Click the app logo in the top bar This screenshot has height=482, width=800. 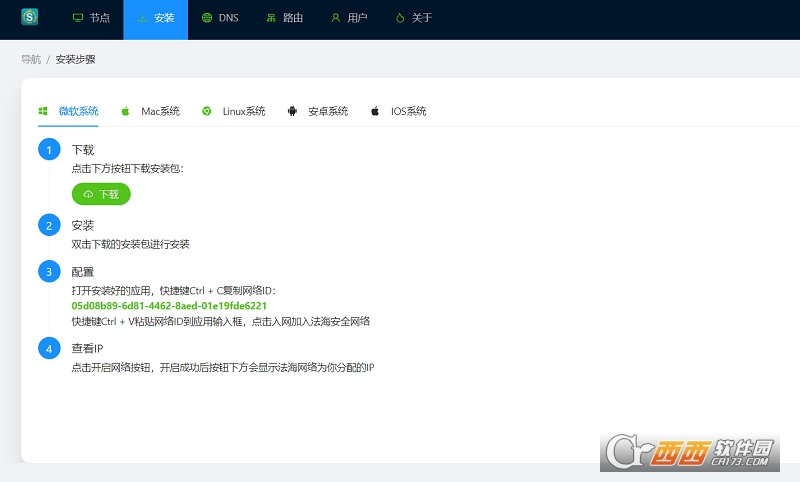pyautogui.click(x=30, y=17)
